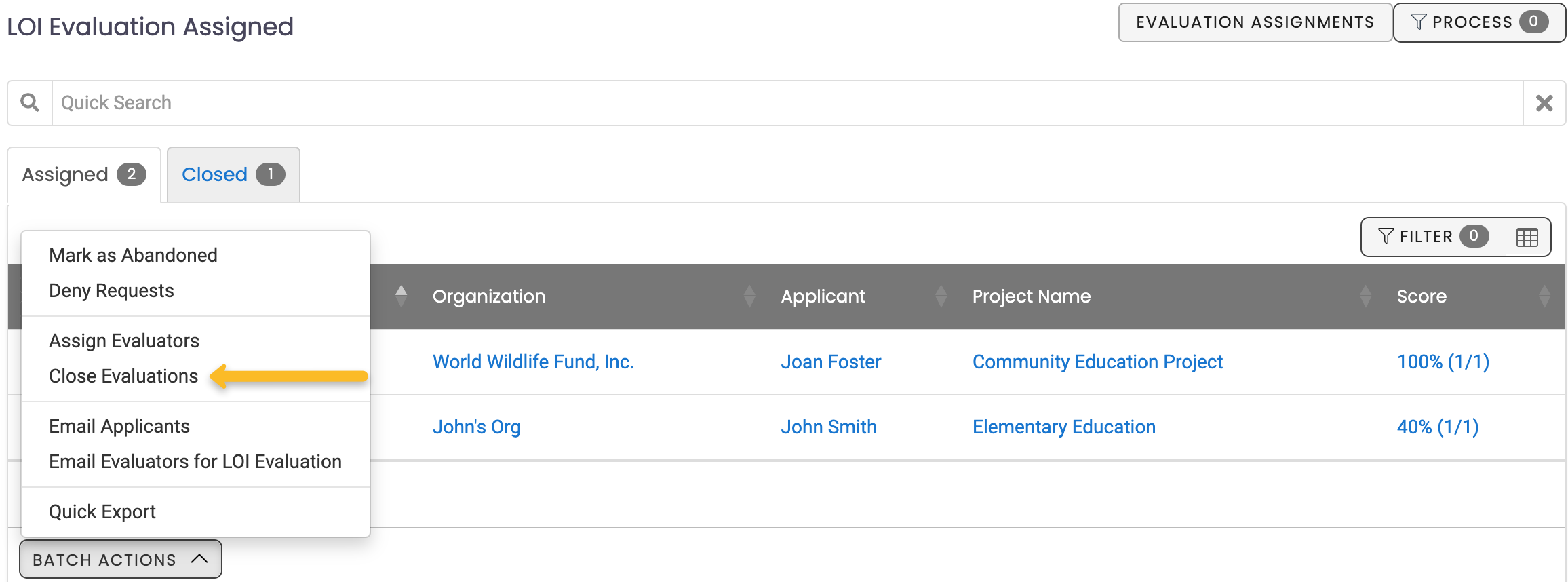The width and height of the screenshot is (1568, 582).
Task: Choose Close Evaluations from batch menu
Action: (123, 376)
